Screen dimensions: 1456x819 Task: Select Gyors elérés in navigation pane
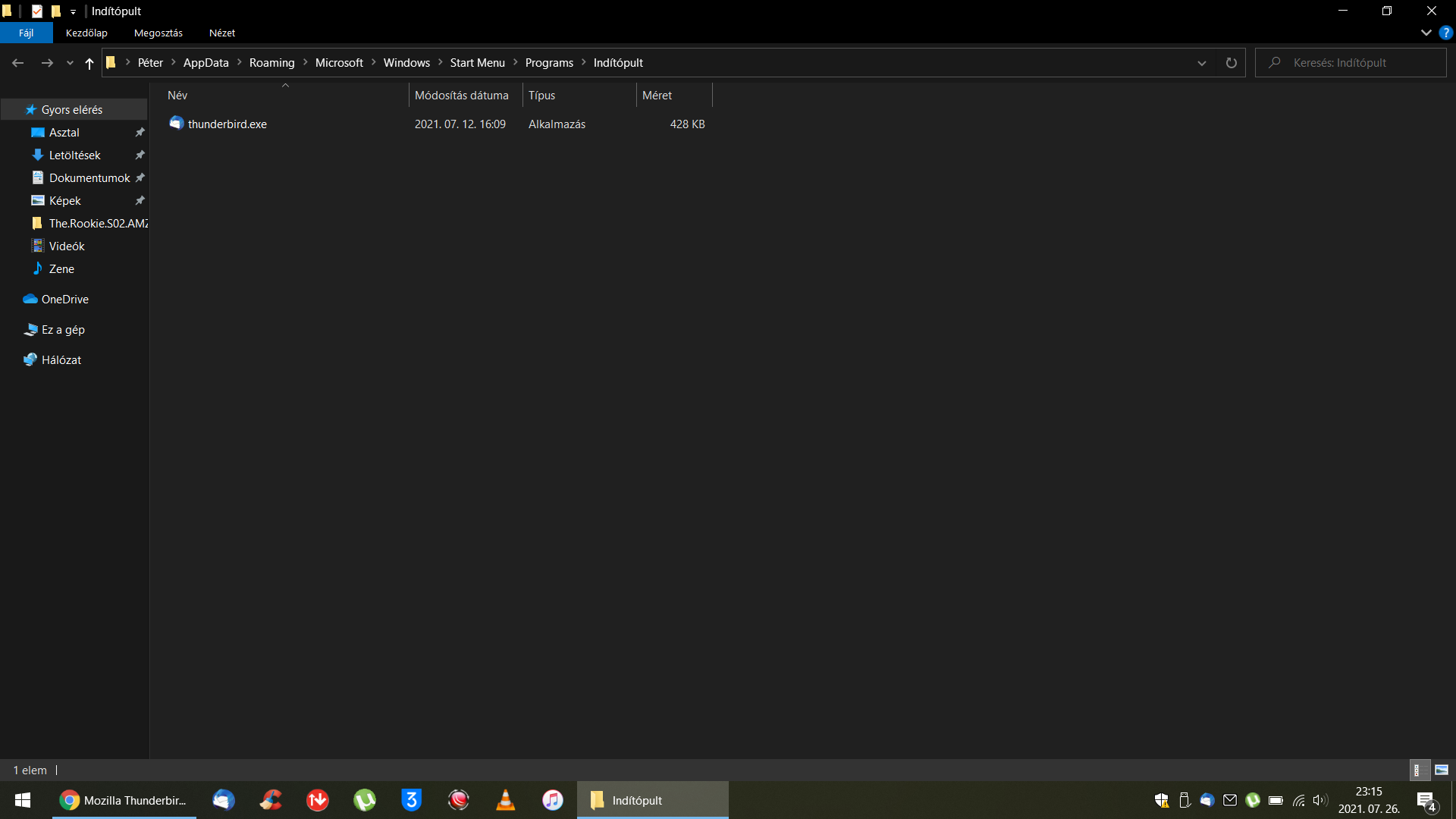pos(74,110)
